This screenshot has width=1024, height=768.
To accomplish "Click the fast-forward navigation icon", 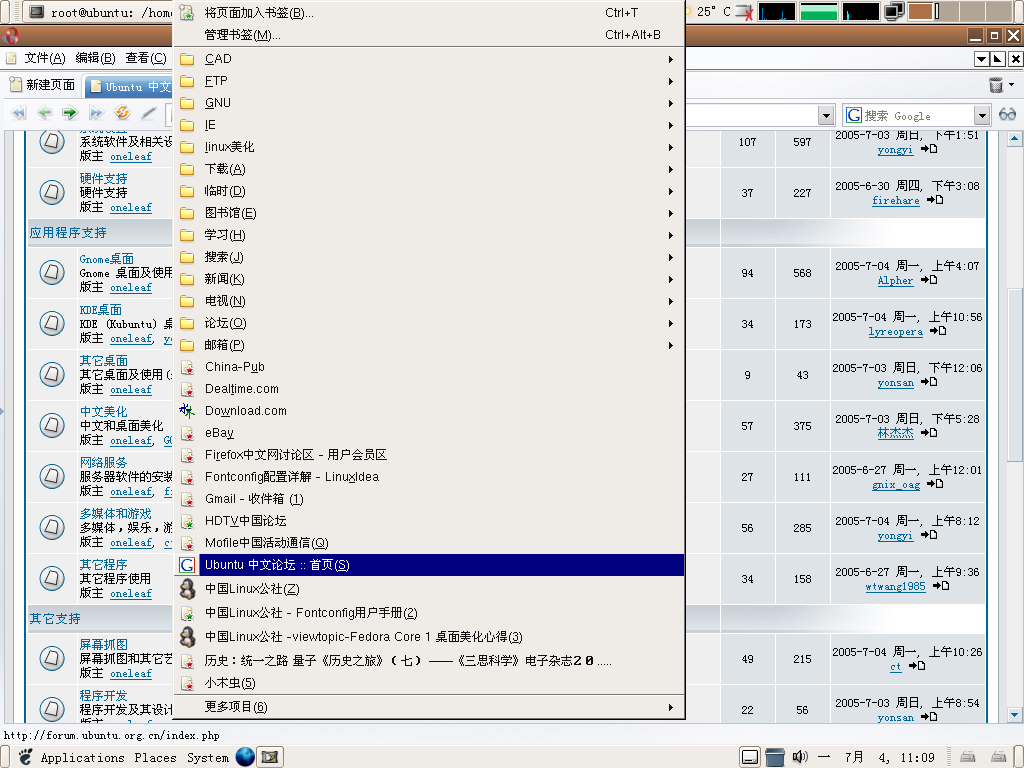I will click(x=96, y=113).
